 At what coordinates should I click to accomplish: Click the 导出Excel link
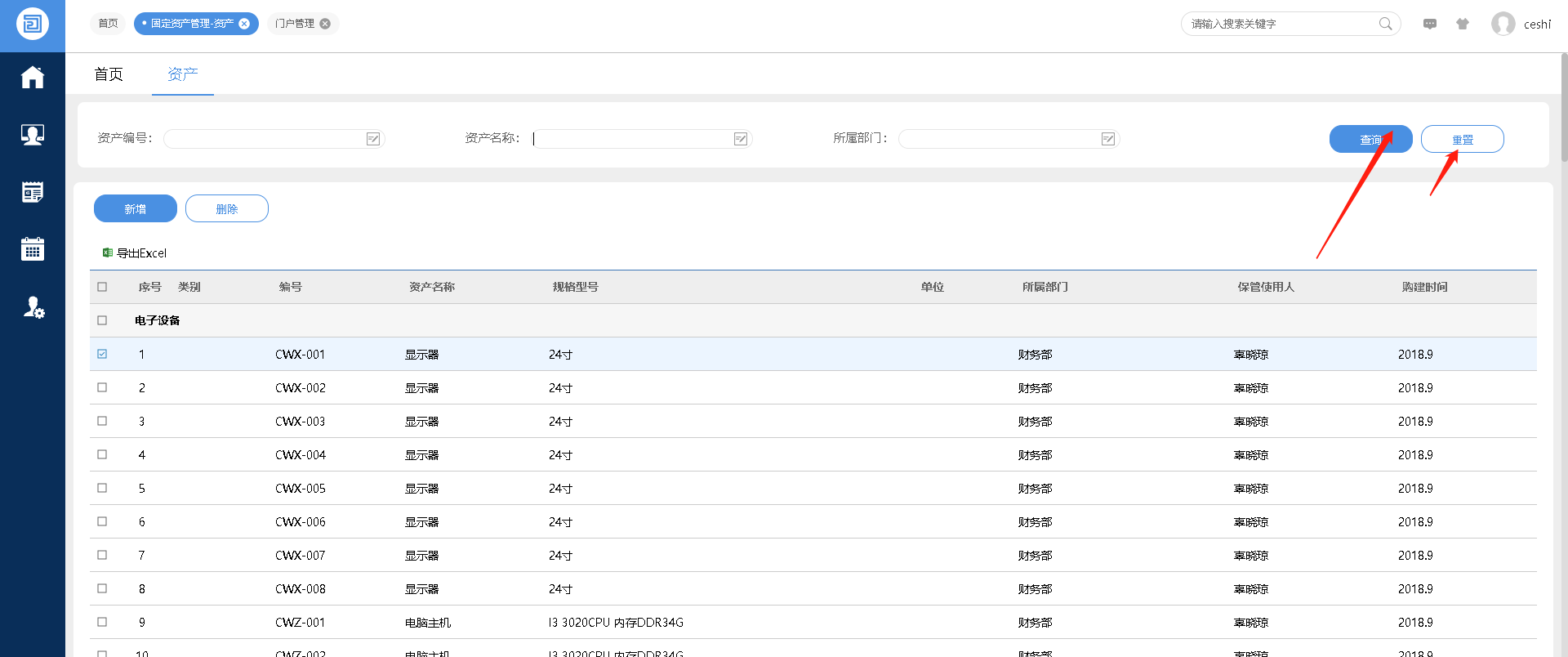135,253
